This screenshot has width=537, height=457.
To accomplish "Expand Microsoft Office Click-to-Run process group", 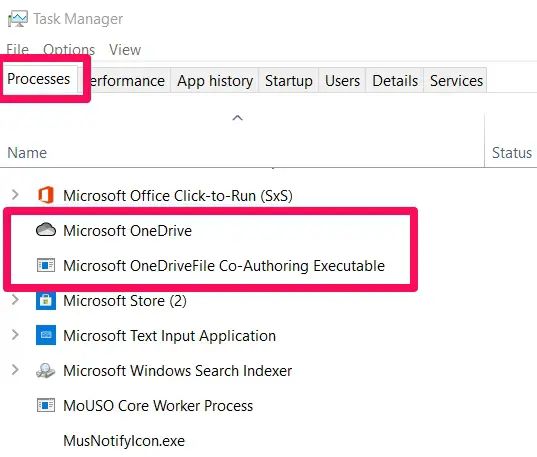I will (15, 195).
